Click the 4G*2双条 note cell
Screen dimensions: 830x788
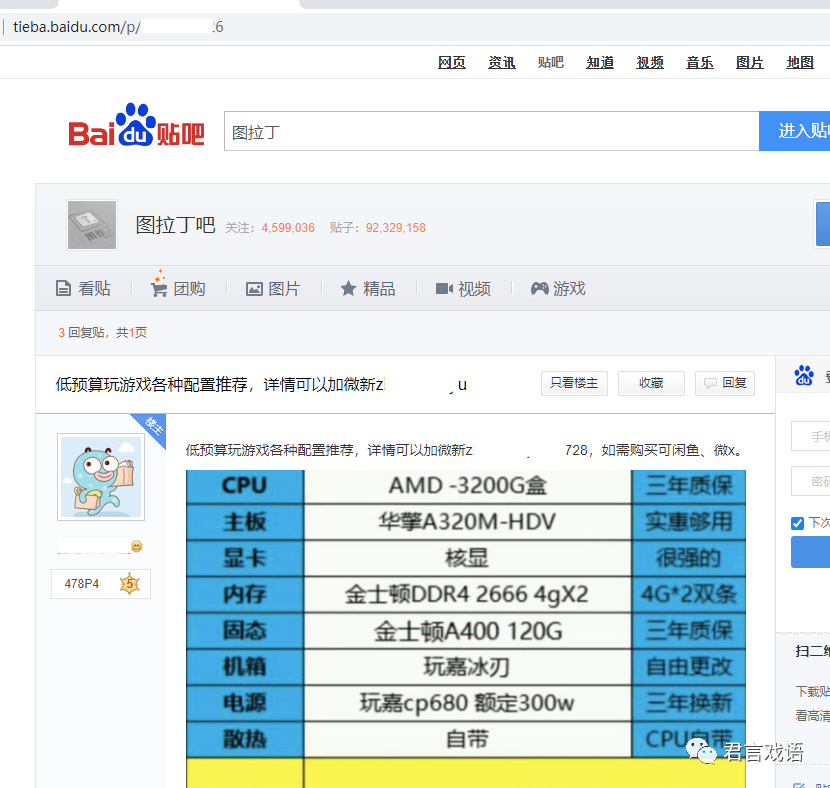pyautogui.click(x=689, y=594)
